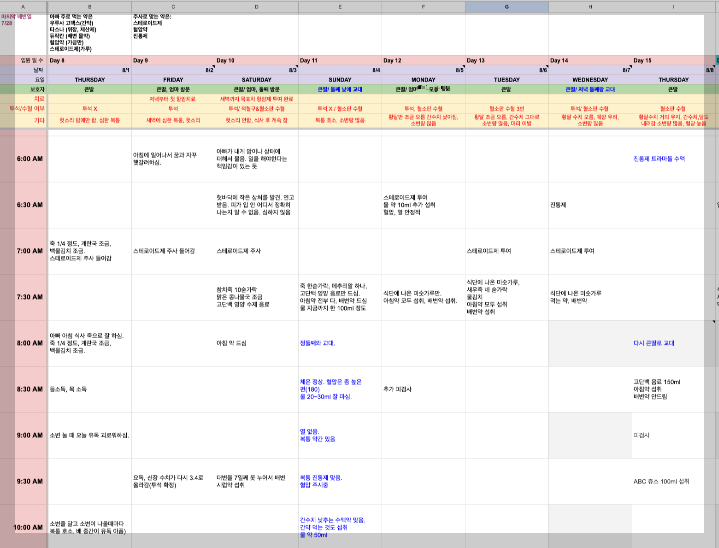Click the Day 15 cell
The height and width of the screenshot is (548, 719).
674,60
